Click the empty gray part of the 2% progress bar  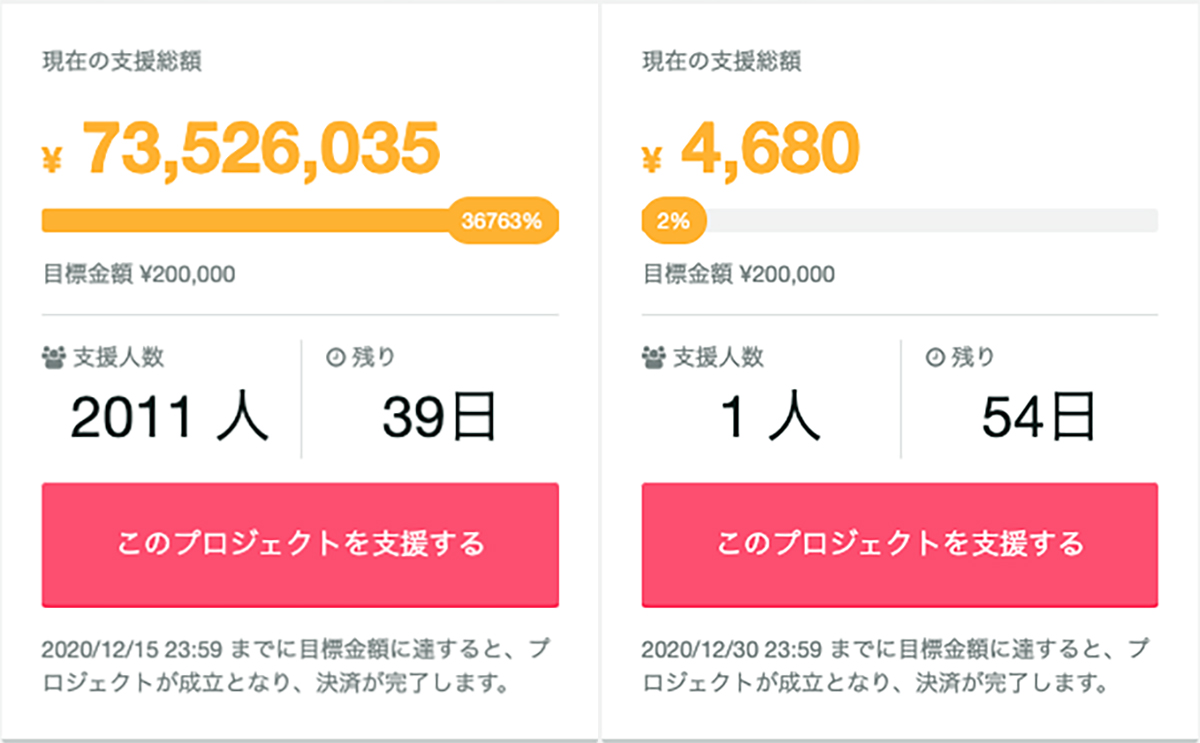pyautogui.click(x=930, y=221)
